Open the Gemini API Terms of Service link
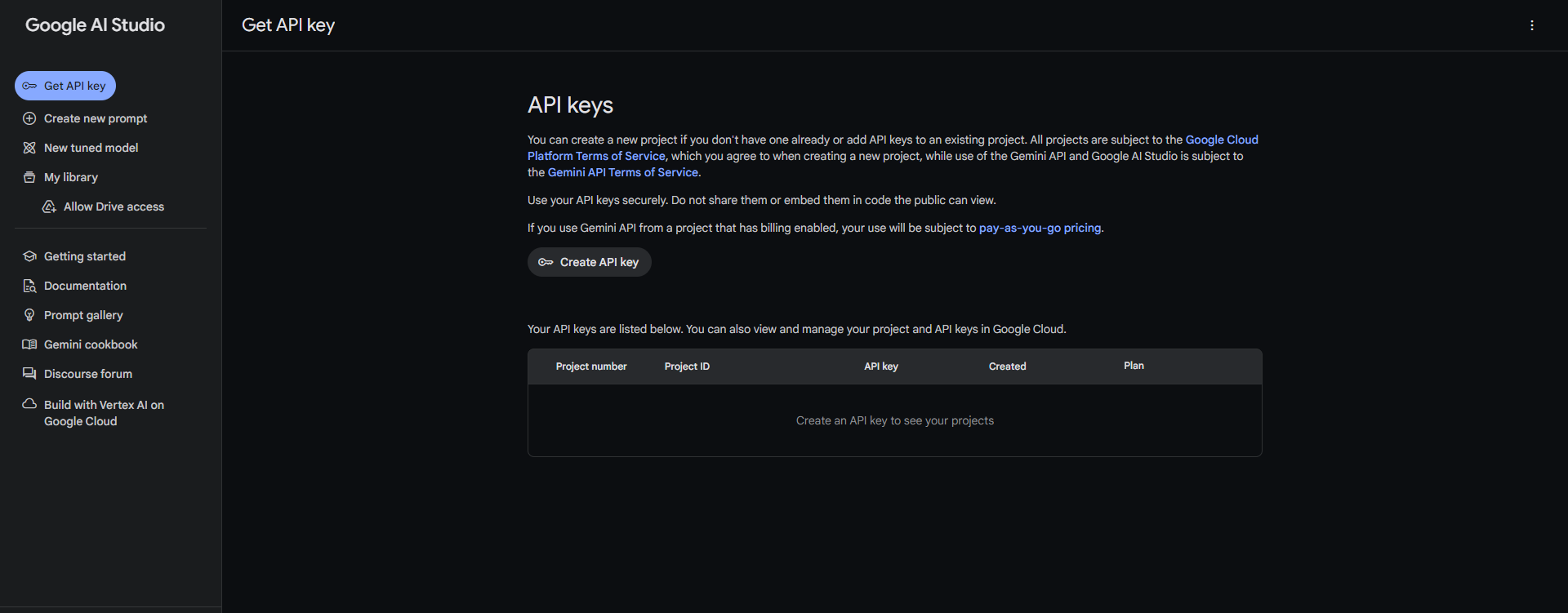Screen dimensions: 1568x613 [x=622, y=172]
